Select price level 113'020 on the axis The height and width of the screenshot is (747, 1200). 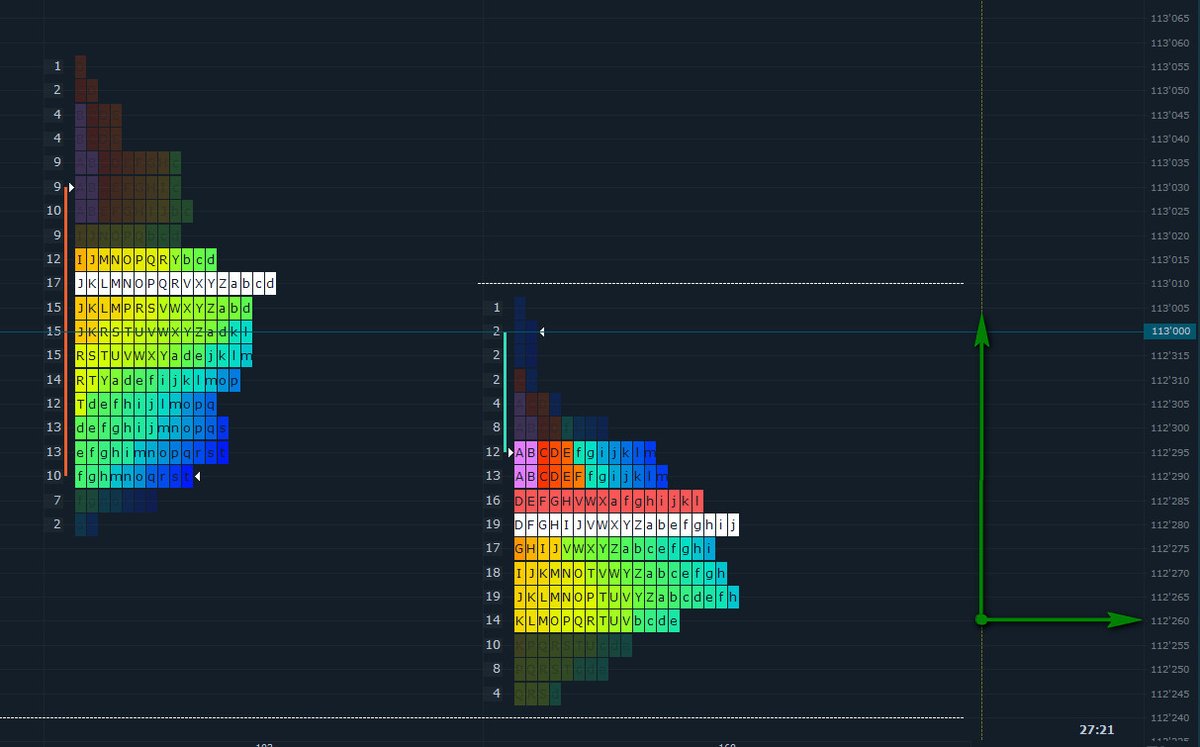(1170, 236)
